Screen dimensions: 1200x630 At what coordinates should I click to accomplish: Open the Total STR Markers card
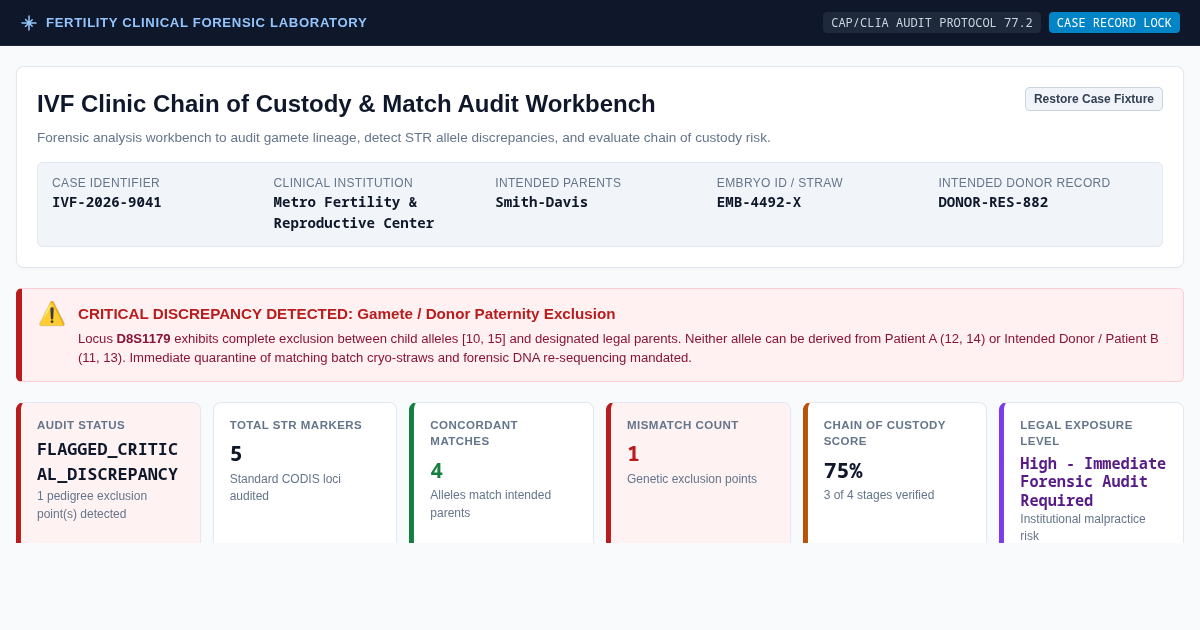[x=305, y=473]
